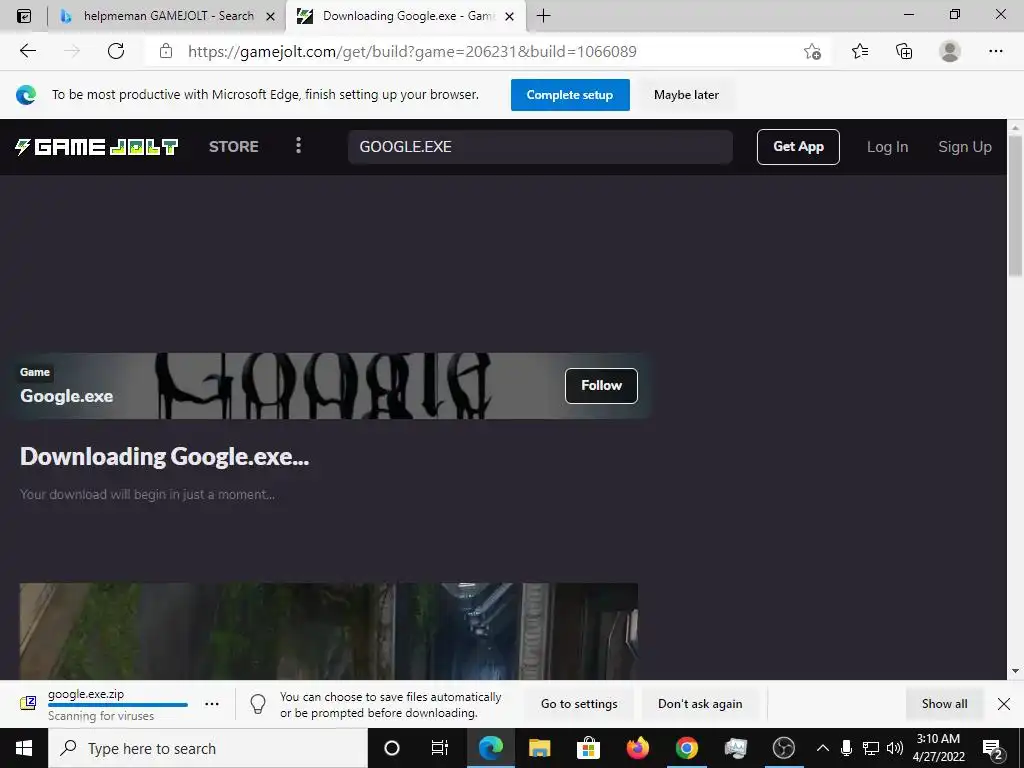
Task: Click Don't ask again button
Action: point(700,704)
